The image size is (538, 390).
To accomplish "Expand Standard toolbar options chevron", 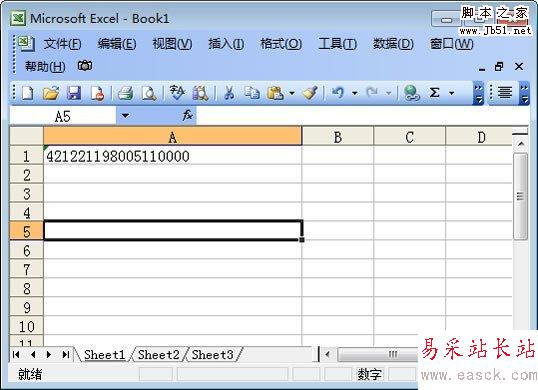I will (x=478, y=93).
